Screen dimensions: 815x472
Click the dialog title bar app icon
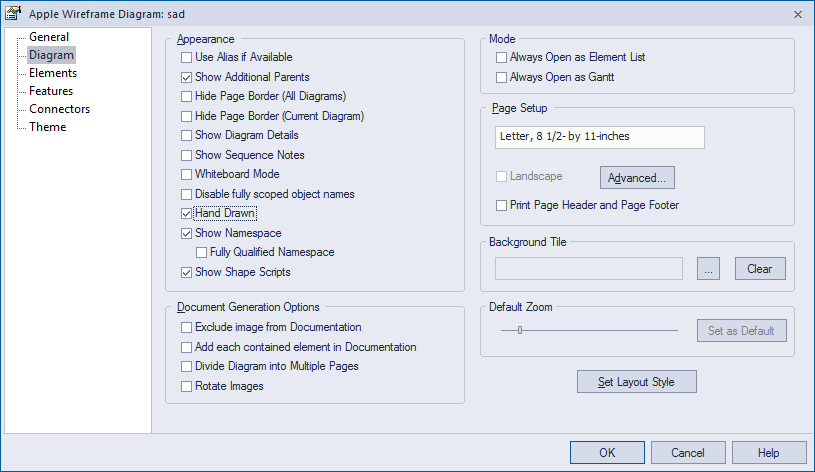(x=13, y=14)
